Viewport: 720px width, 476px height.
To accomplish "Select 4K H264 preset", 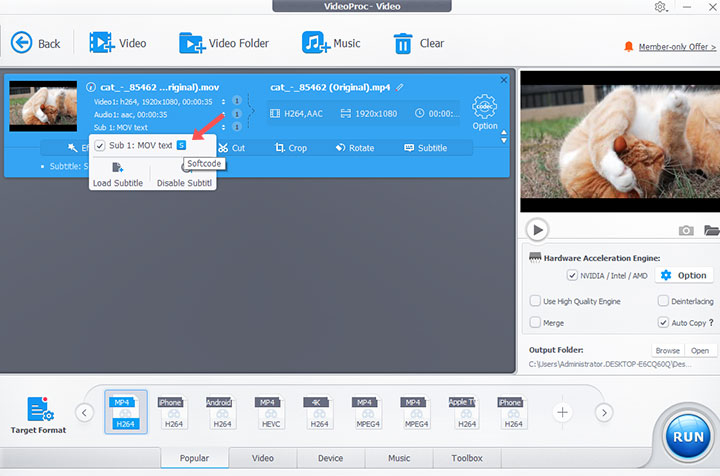I will coord(319,412).
